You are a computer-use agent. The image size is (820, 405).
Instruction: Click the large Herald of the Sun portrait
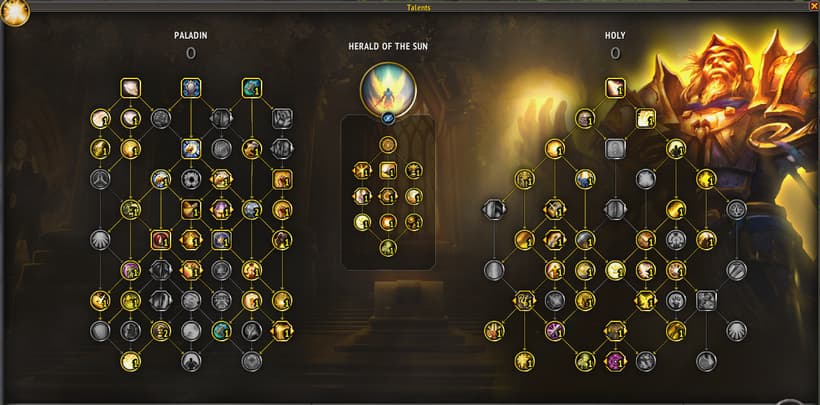[388, 91]
